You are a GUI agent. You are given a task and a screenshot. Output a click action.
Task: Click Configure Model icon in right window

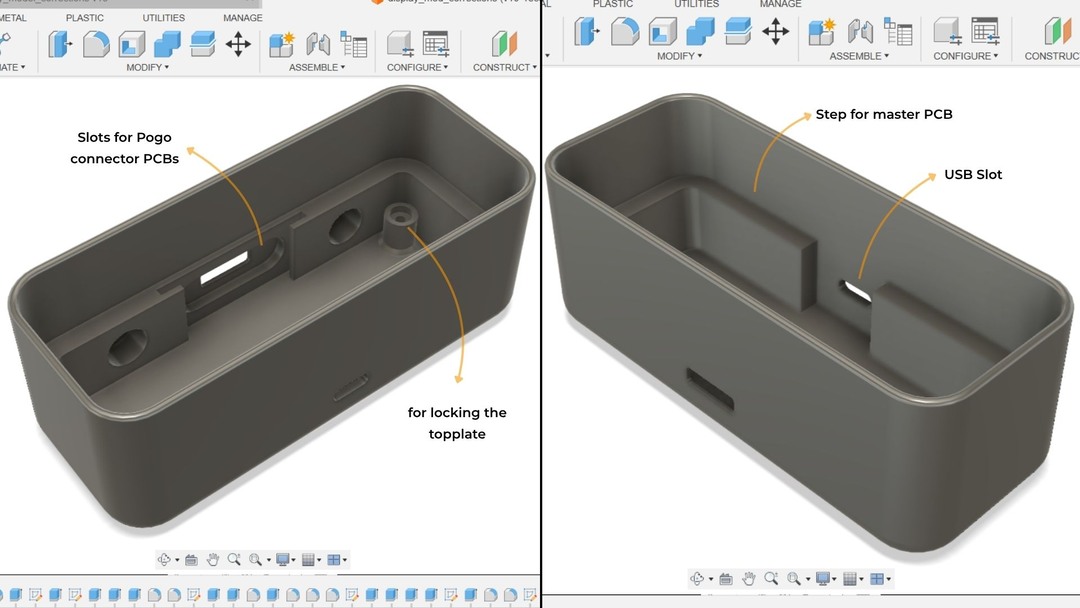pos(946,32)
